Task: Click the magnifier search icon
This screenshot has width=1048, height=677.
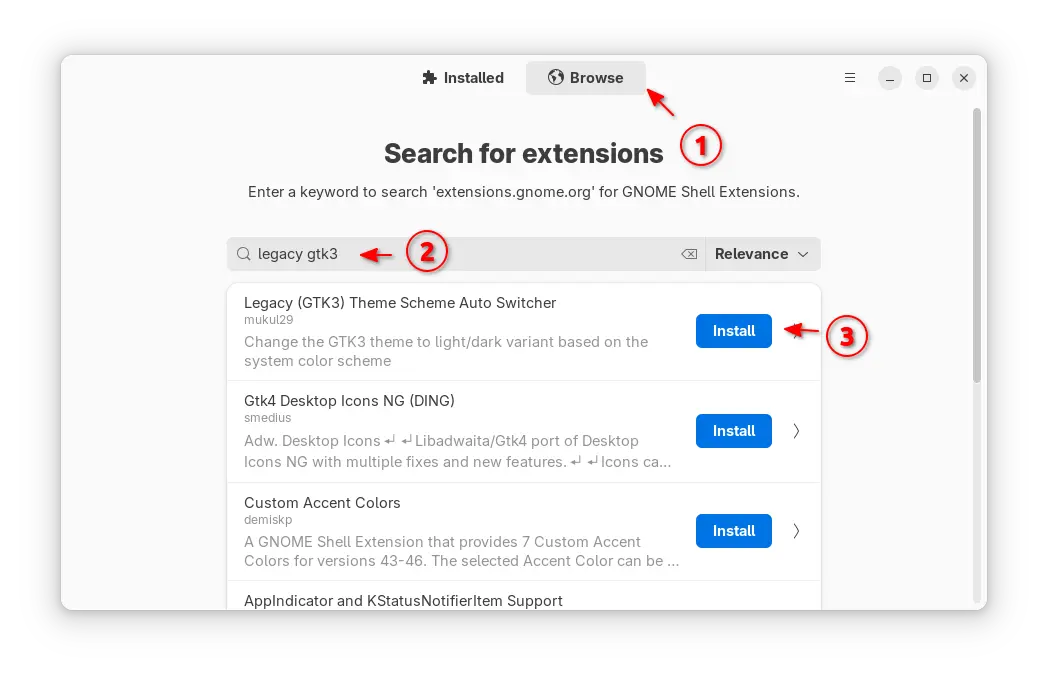Action: (x=244, y=254)
